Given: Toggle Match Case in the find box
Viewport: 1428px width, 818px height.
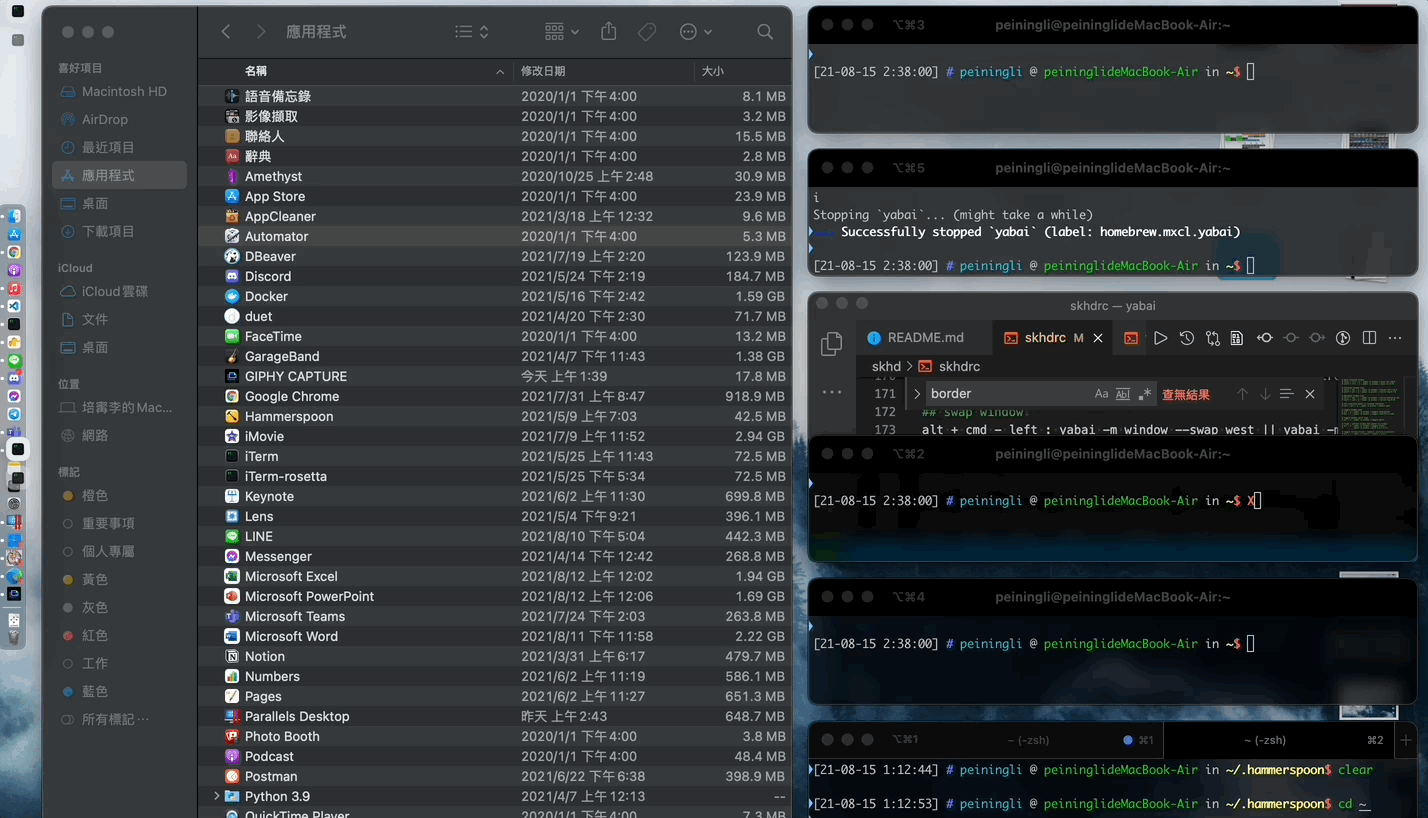Looking at the screenshot, I should click(x=1101, y=394).
